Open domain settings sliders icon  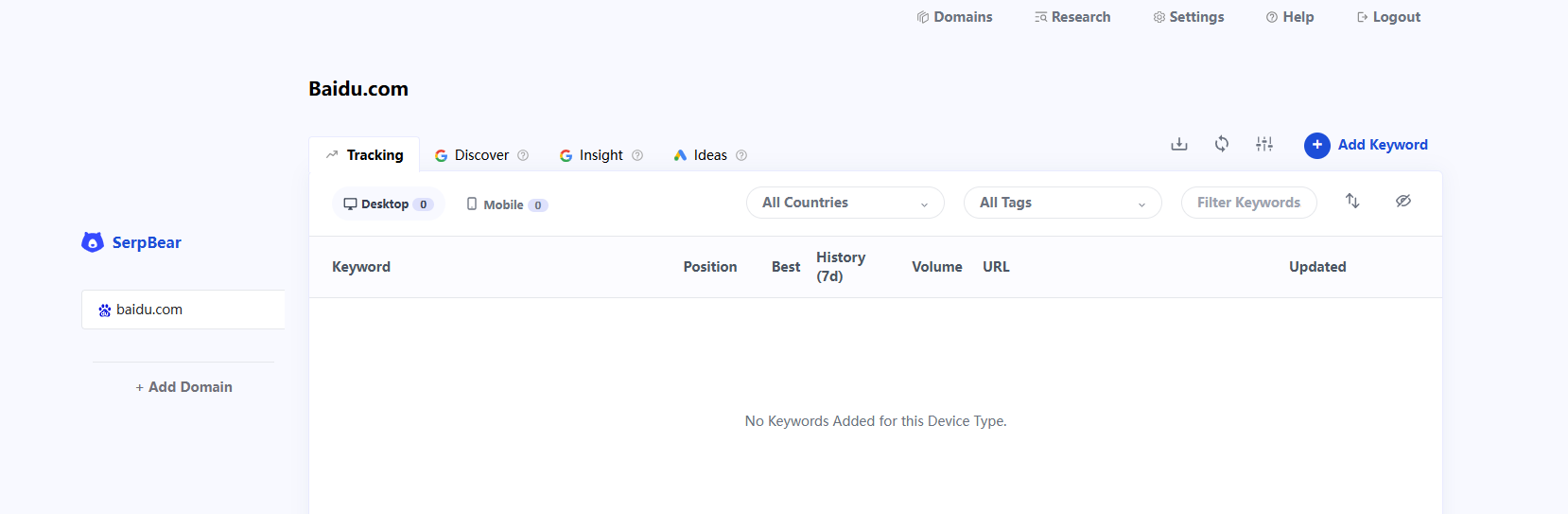click(x=1264, y=144)
